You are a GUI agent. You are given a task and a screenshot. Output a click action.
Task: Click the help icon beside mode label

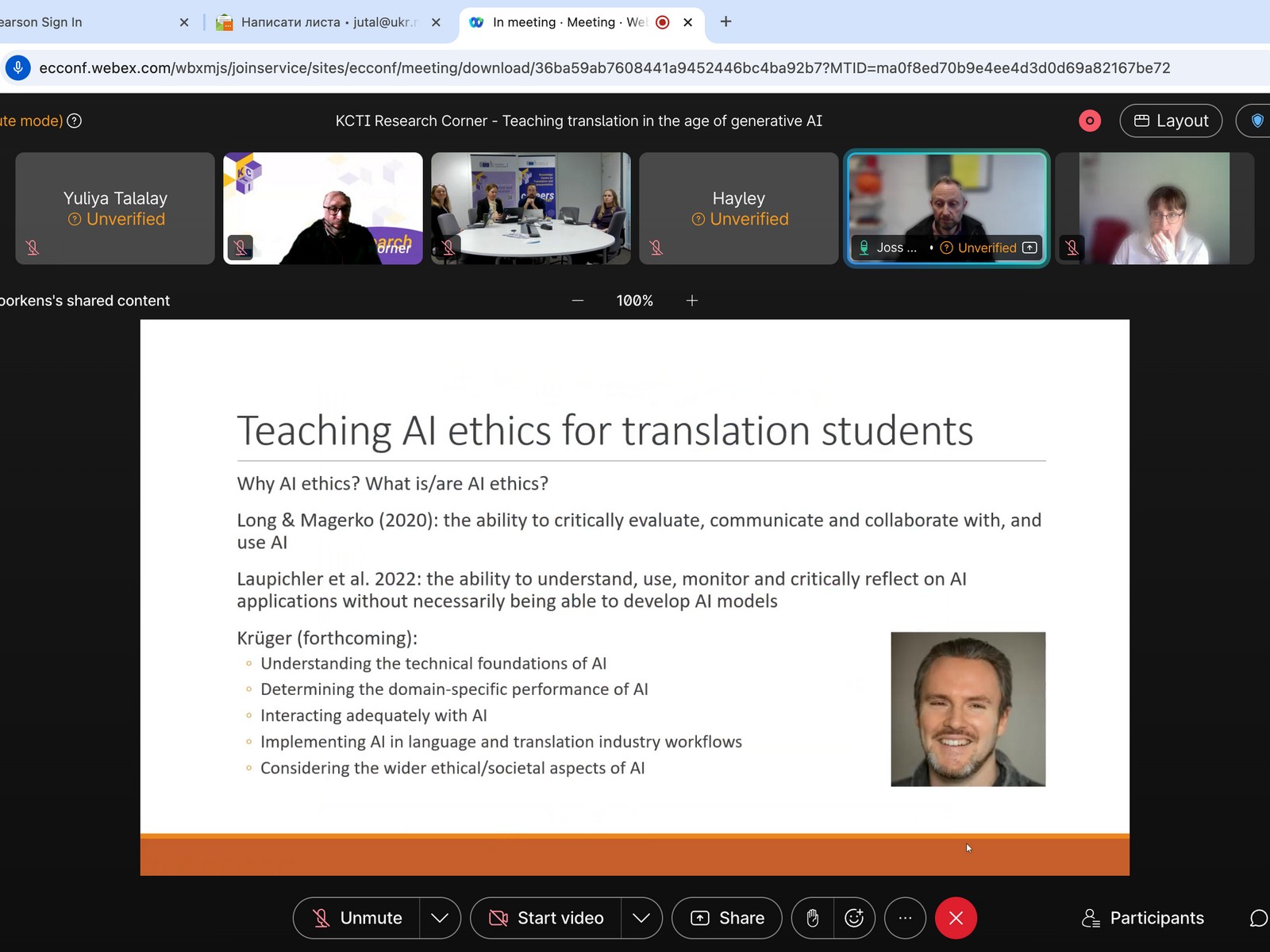click(x=74, y=121)
